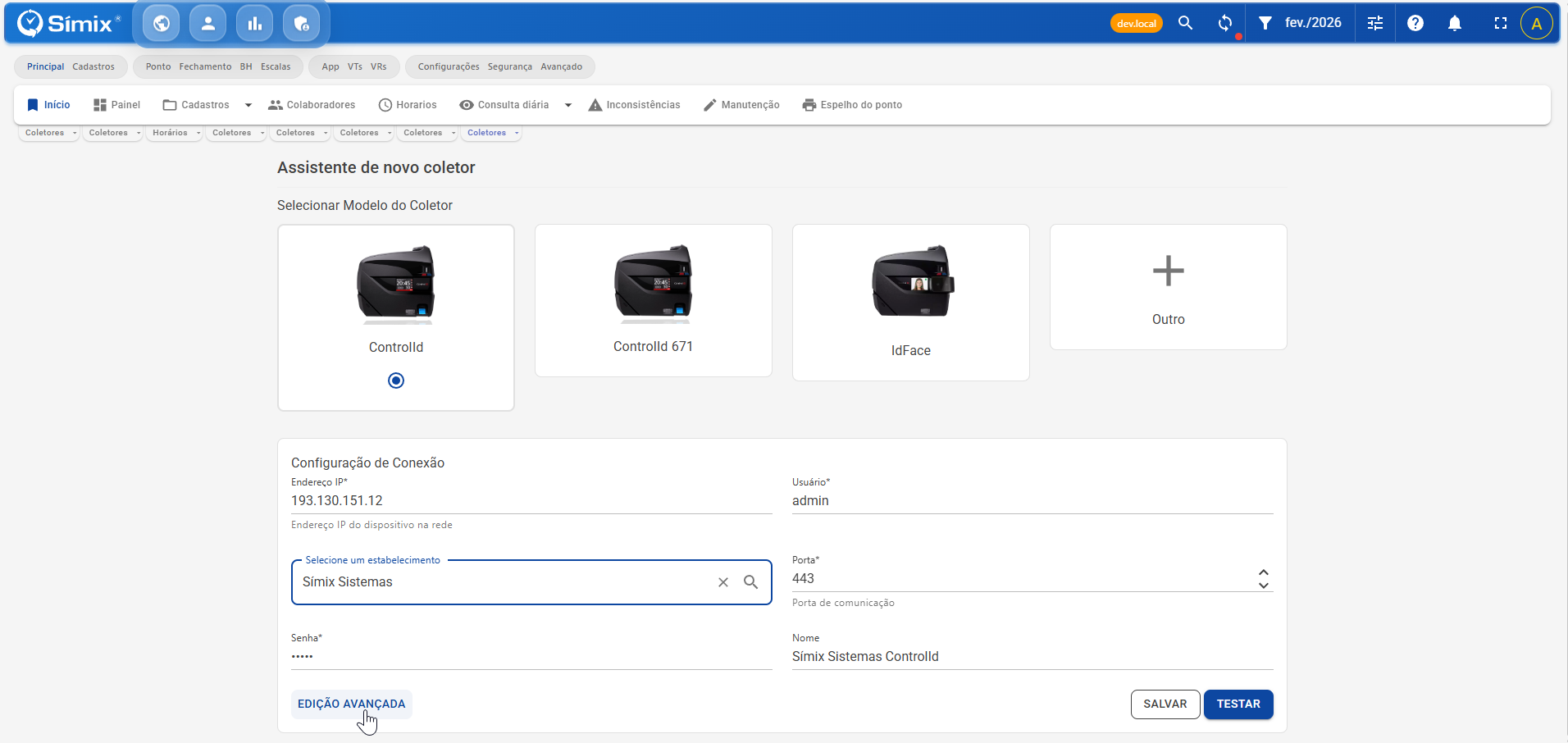Screen dimensions: 1568x743
Task: Edit the Nome field
Action: click(1032, 657)
